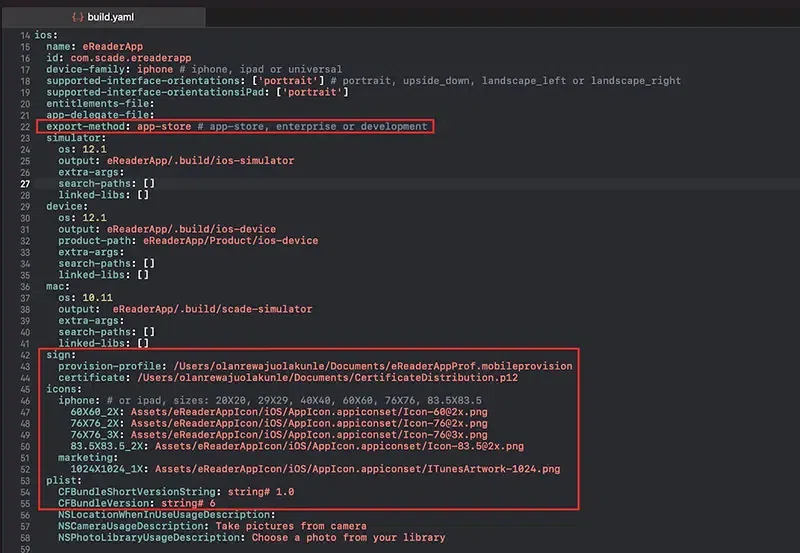The height and width of the screenshot is (553, 800).
Task: Click the 'app-delegate-file:' line
Action: click(x=100, y=115)
